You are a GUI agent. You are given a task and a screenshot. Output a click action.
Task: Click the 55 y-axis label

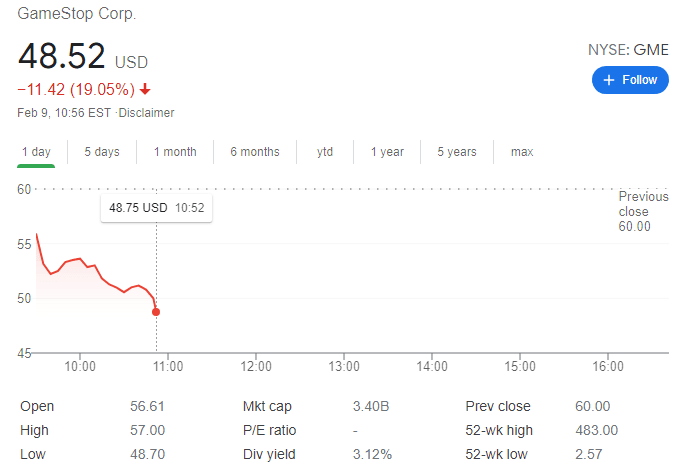point(24,244)
